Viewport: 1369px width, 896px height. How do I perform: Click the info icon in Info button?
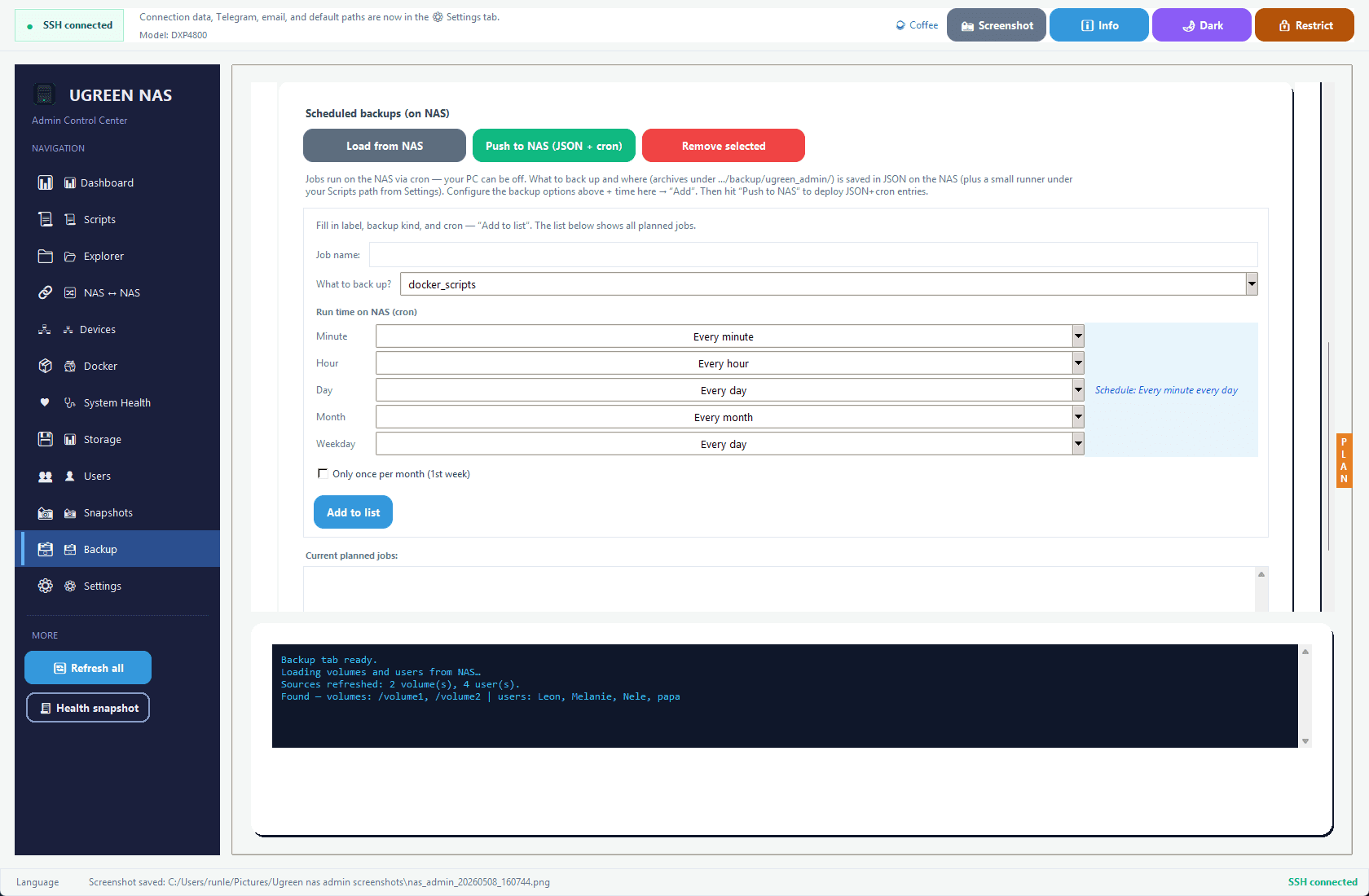pyautogui.click(x=1087, y=26)
